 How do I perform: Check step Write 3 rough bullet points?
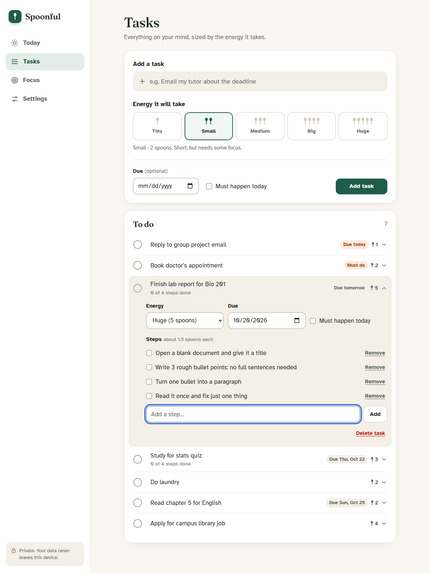point(149,367)
